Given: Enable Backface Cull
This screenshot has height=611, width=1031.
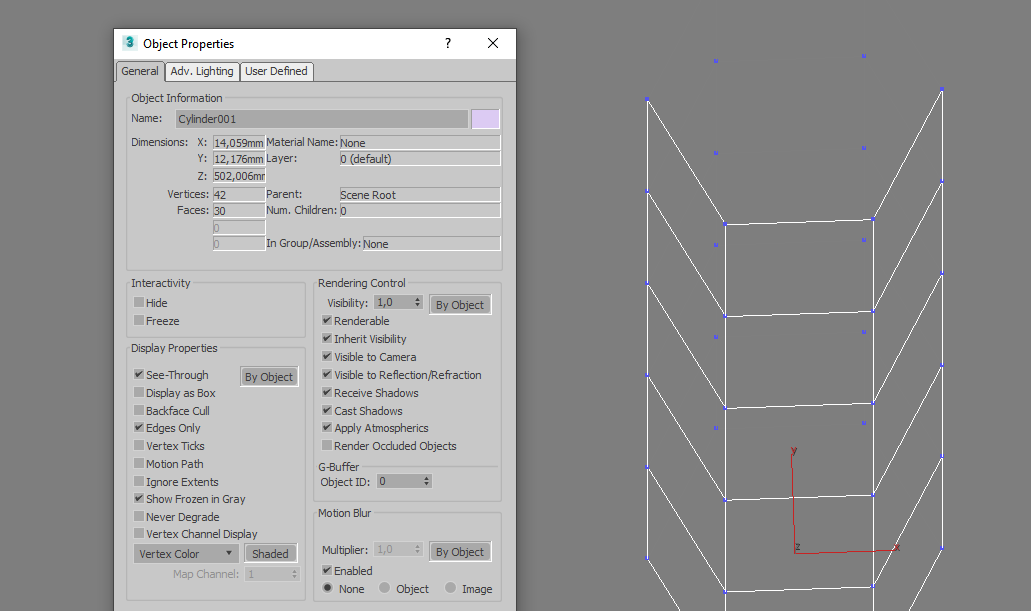Looking at the screenshot, I should pos(139,410).
